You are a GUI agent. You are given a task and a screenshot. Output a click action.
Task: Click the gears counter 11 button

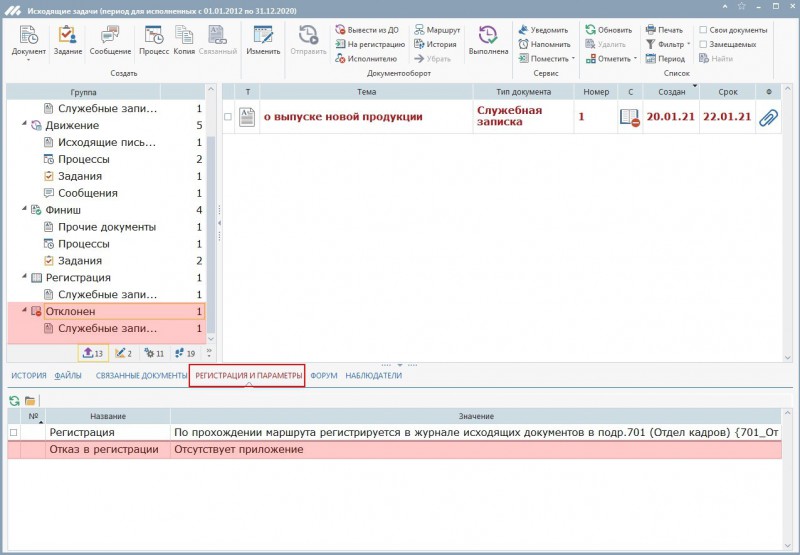(x=154, y=353)
